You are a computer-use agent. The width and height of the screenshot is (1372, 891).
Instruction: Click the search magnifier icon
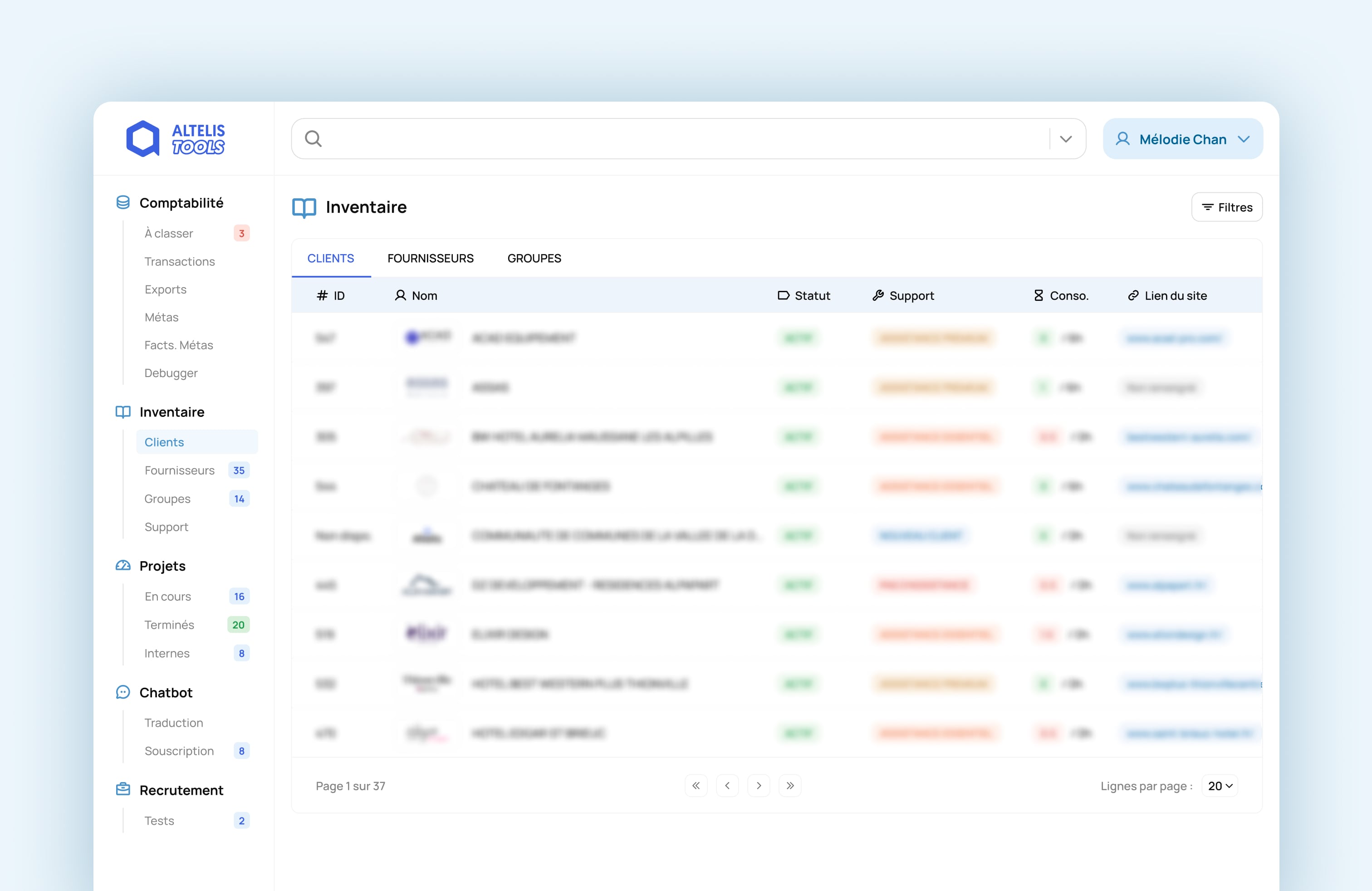[313, 138]
